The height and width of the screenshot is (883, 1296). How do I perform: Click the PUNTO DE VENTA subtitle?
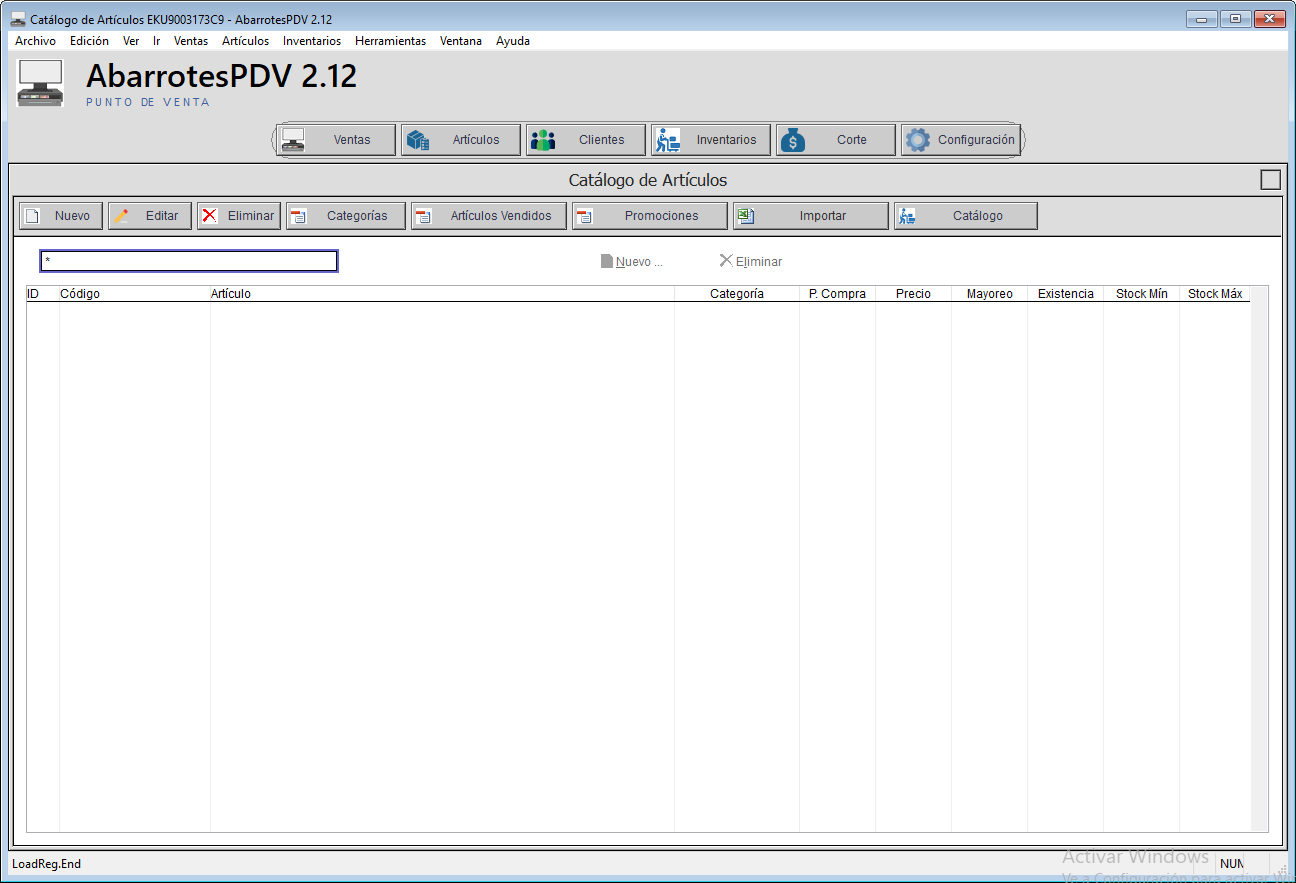coord(148,102)
